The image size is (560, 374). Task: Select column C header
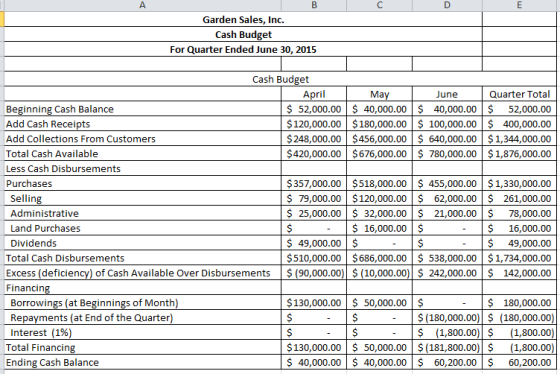click(379, 5)
